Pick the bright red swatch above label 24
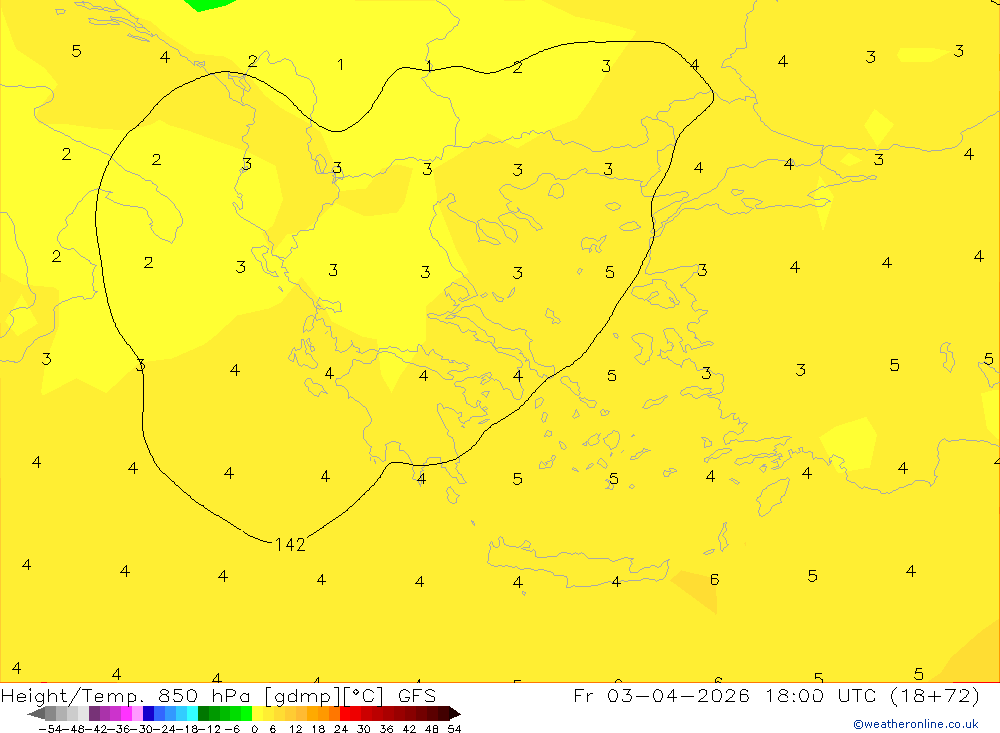 point(345,714)
